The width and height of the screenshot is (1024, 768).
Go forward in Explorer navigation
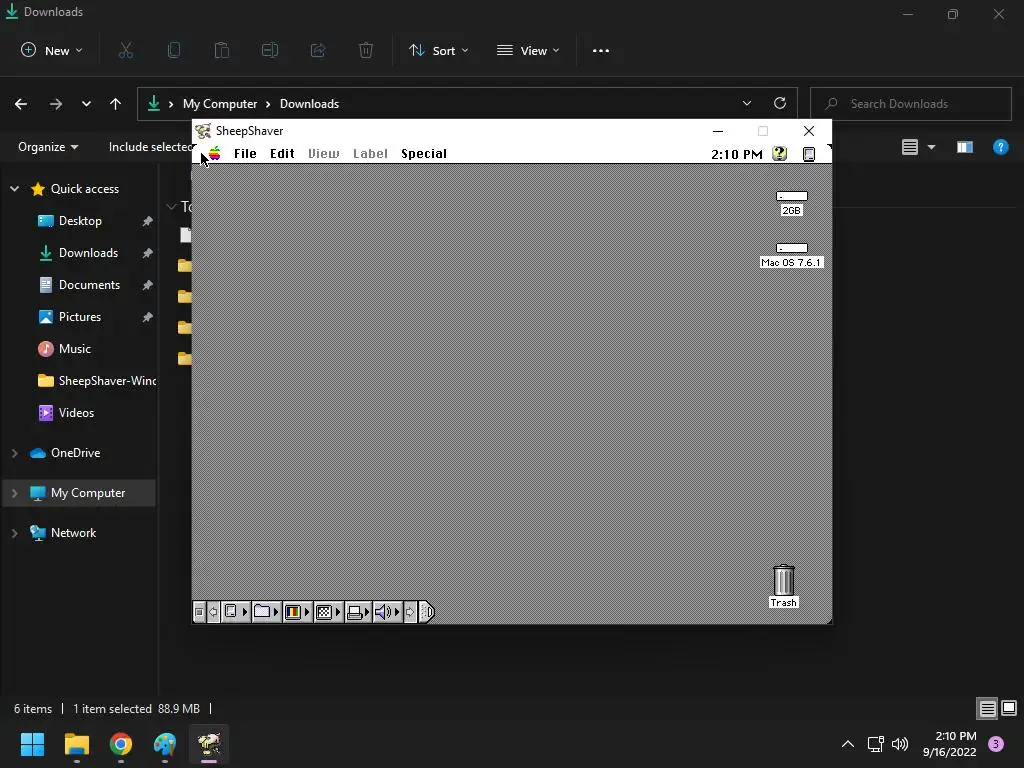56,104
